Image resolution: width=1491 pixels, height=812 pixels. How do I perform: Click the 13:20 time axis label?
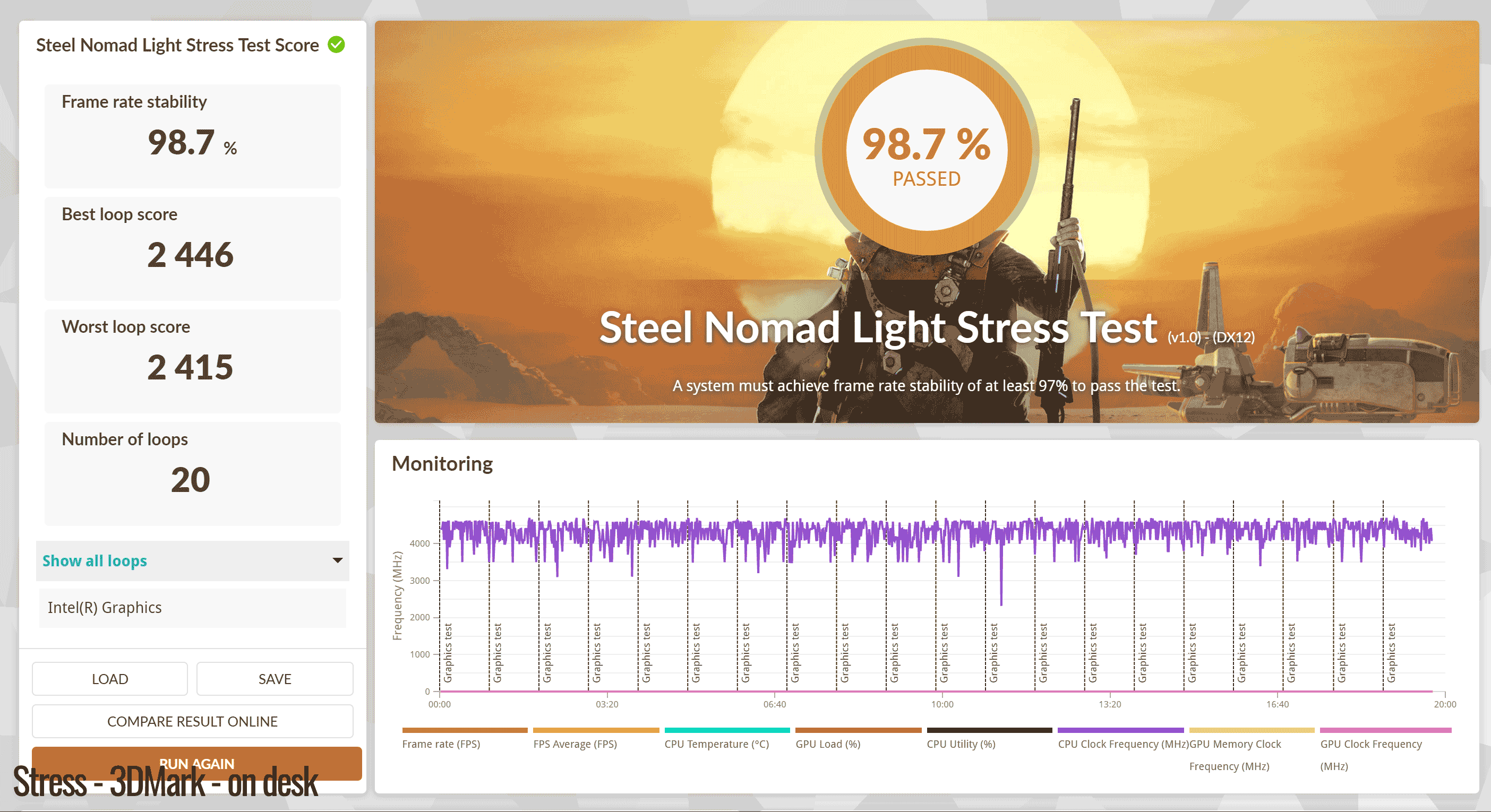1110,704
